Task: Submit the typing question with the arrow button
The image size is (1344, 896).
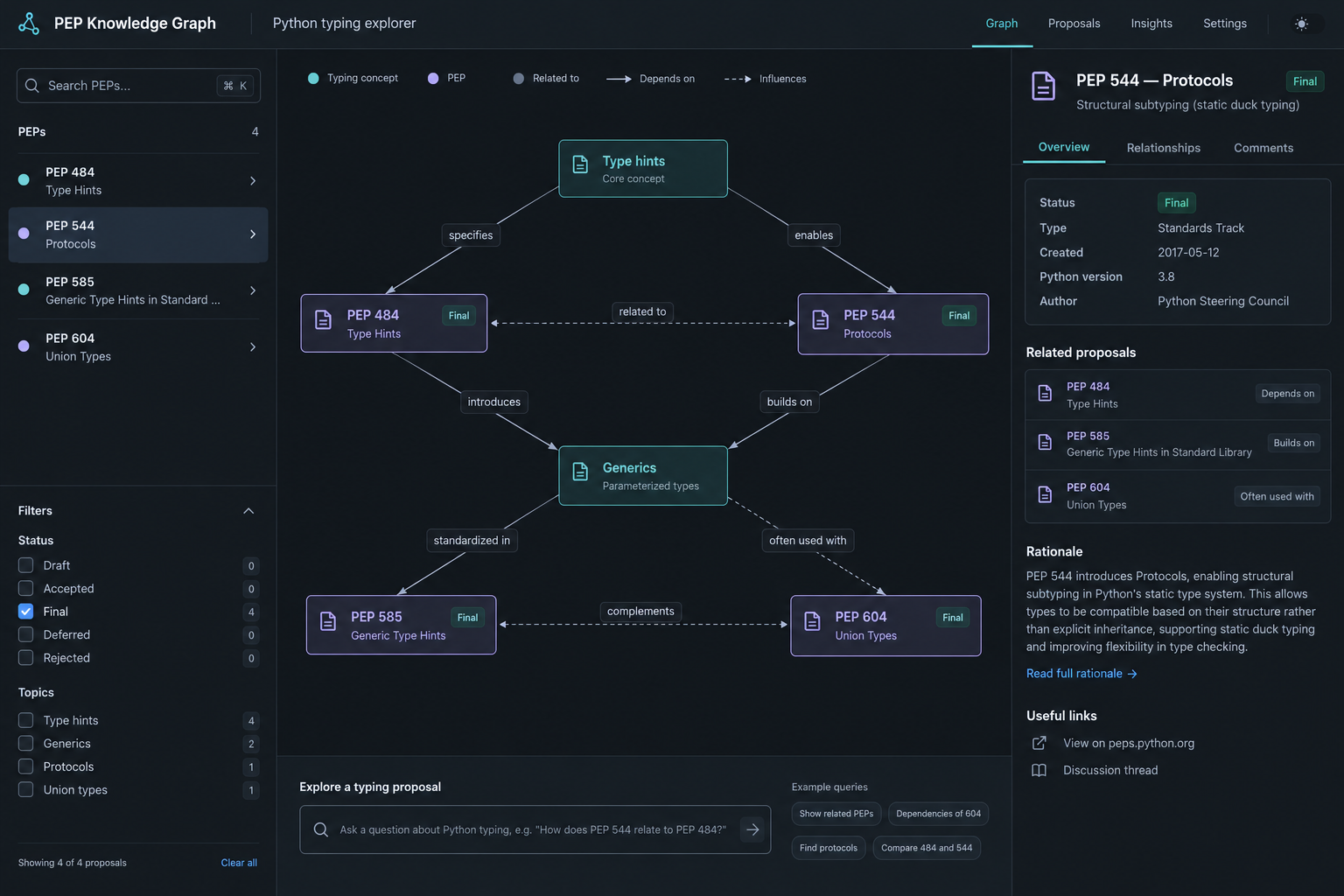Action: tap(752, 829)
